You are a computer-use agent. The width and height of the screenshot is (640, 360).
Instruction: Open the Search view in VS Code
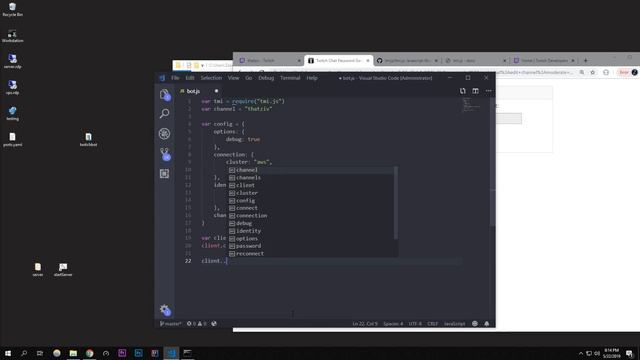164,113
